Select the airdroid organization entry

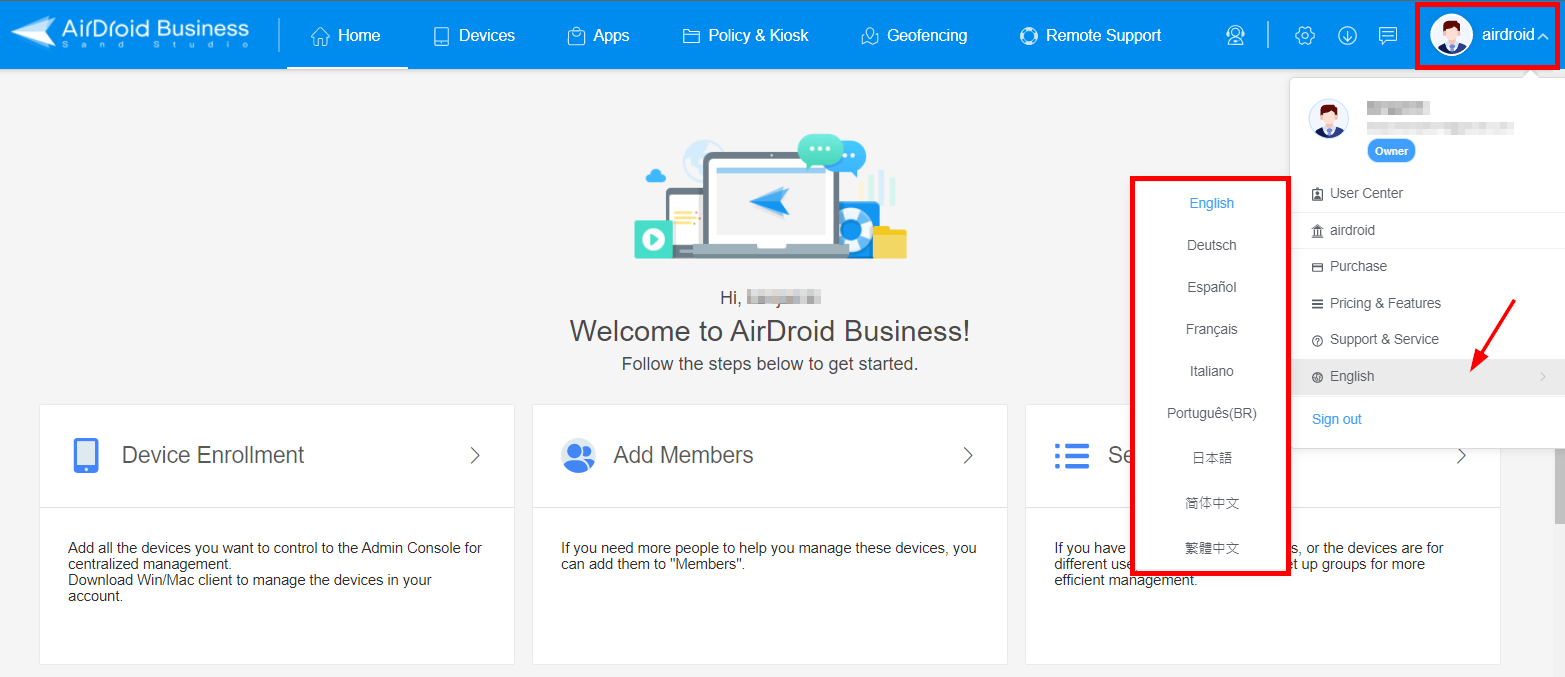click(x=1428, y=230)
